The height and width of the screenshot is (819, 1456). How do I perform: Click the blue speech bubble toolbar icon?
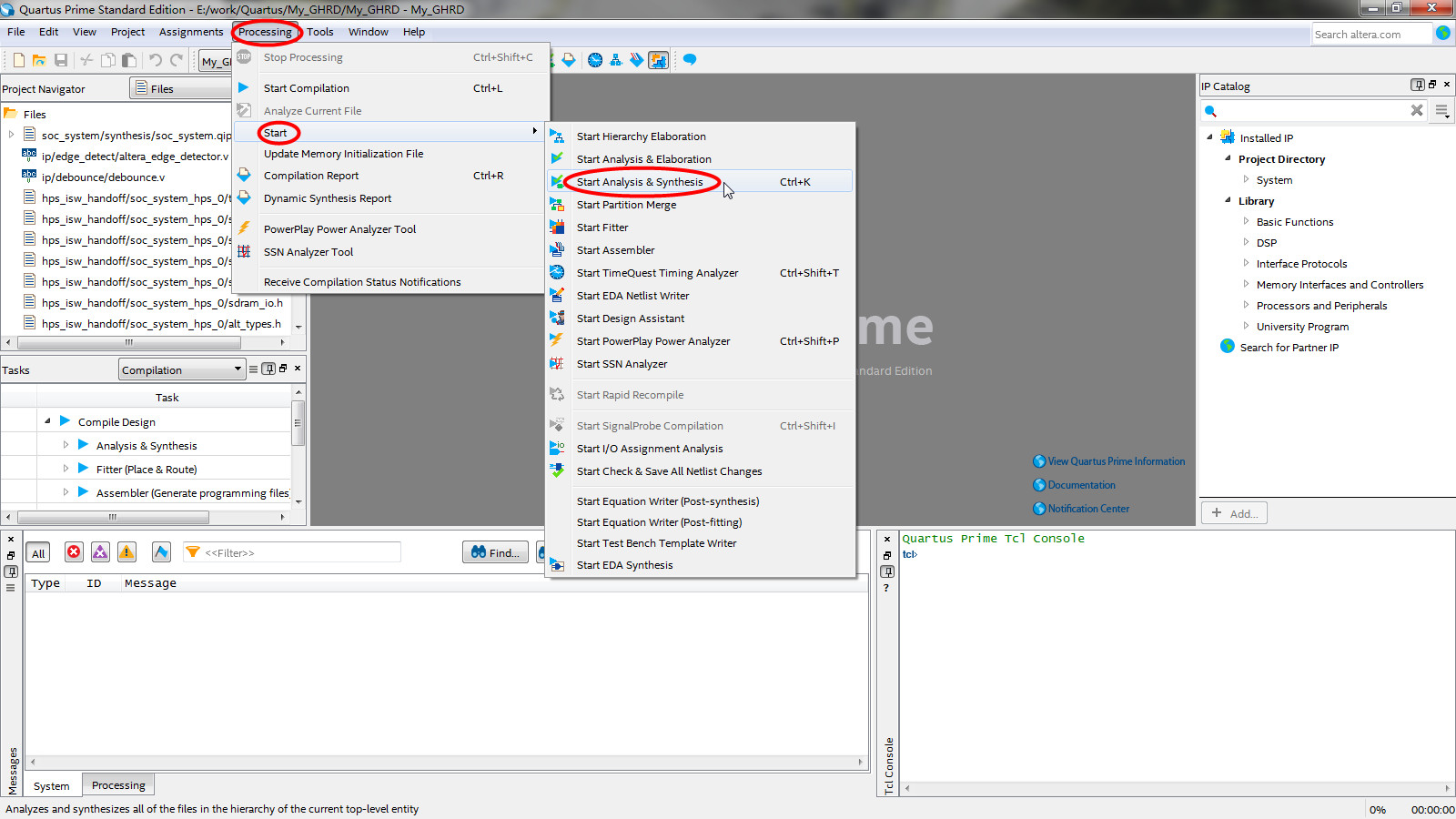point(690,60)
